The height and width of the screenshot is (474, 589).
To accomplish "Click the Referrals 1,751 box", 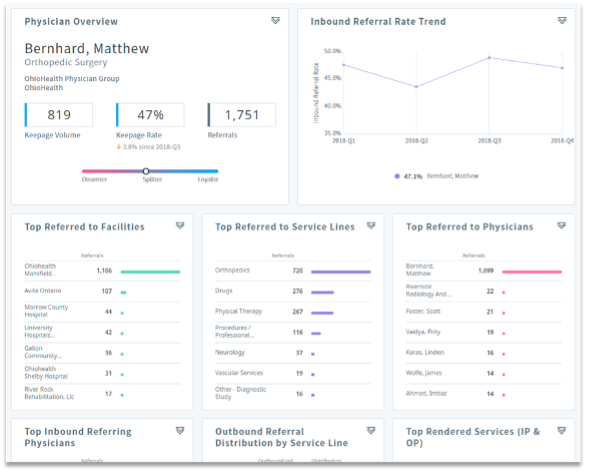I will point(242,115).
